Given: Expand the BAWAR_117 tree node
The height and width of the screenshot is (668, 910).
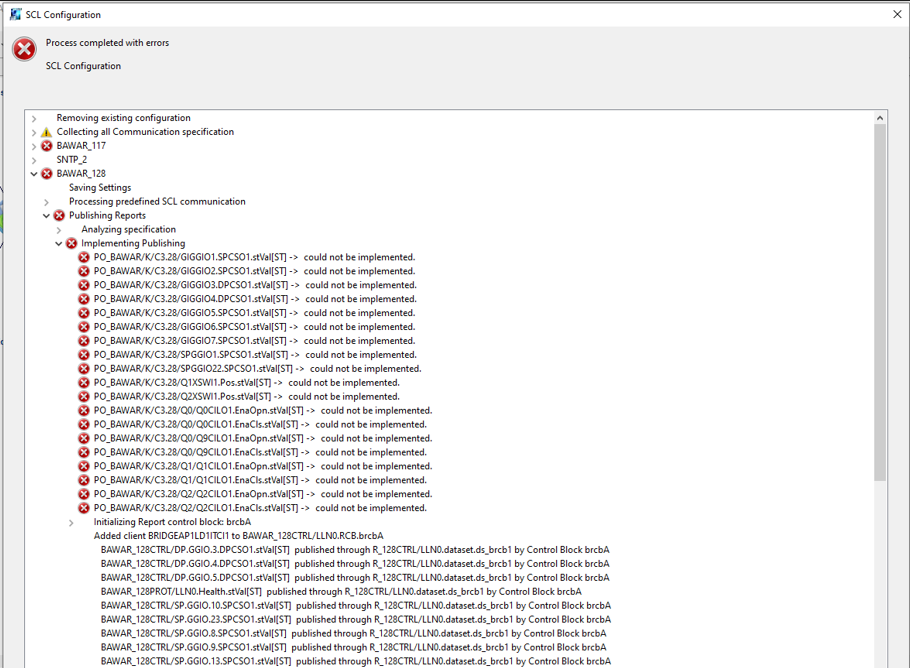Looking at the screenshot, I should (34, 146).
